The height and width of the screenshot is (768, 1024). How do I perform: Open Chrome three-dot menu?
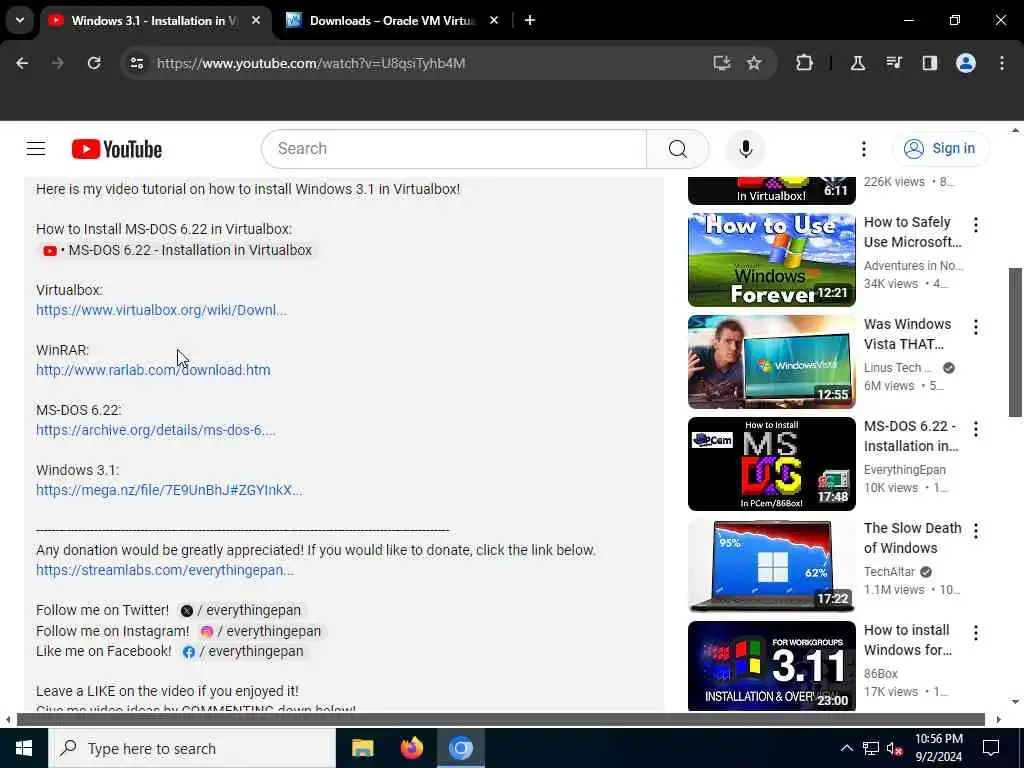[x=1002, y=63]
